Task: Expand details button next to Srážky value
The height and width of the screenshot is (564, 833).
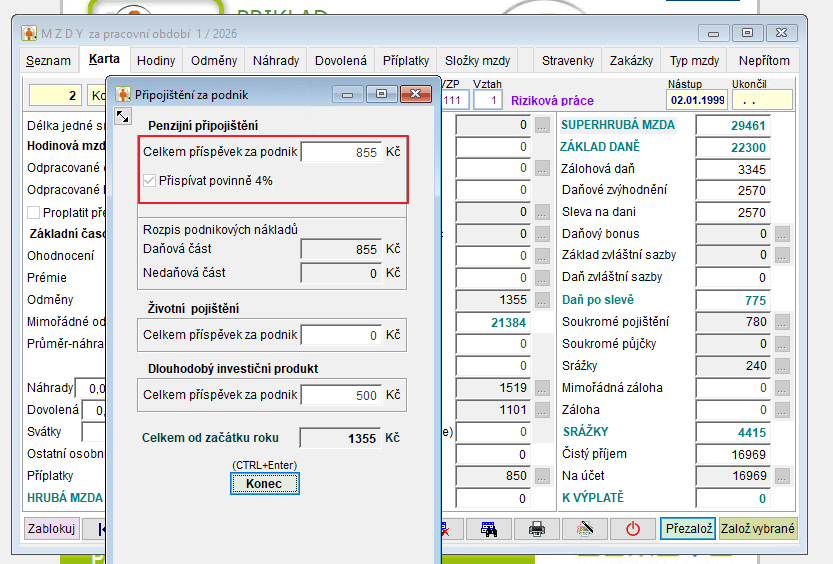Action: [x=782, y=366]
